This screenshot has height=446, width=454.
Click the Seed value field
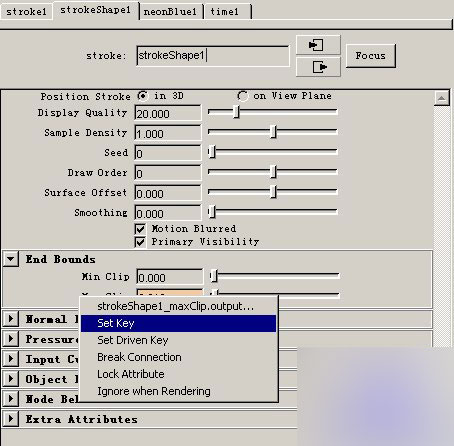(168, 153)
